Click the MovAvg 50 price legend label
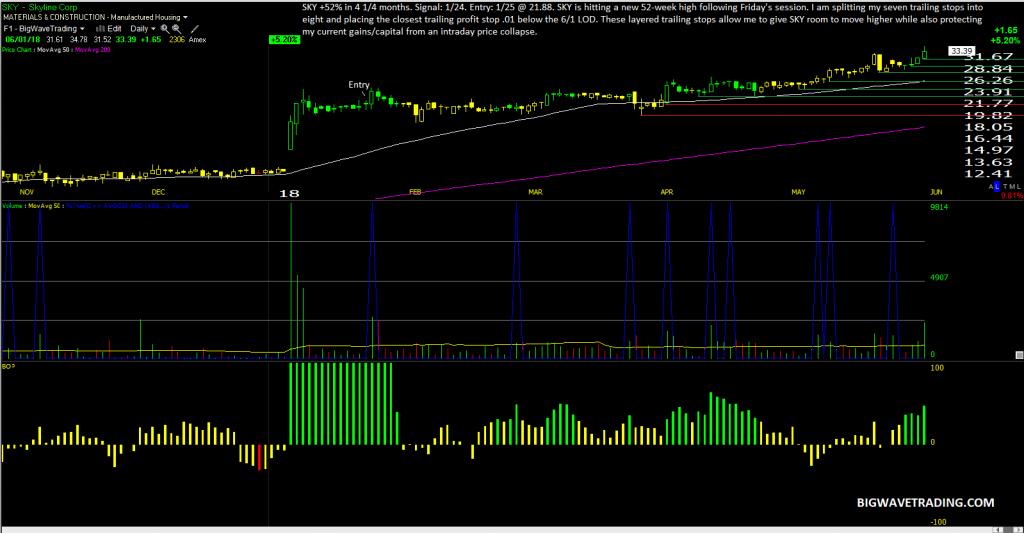The image size is (1024, 533). 54,50
